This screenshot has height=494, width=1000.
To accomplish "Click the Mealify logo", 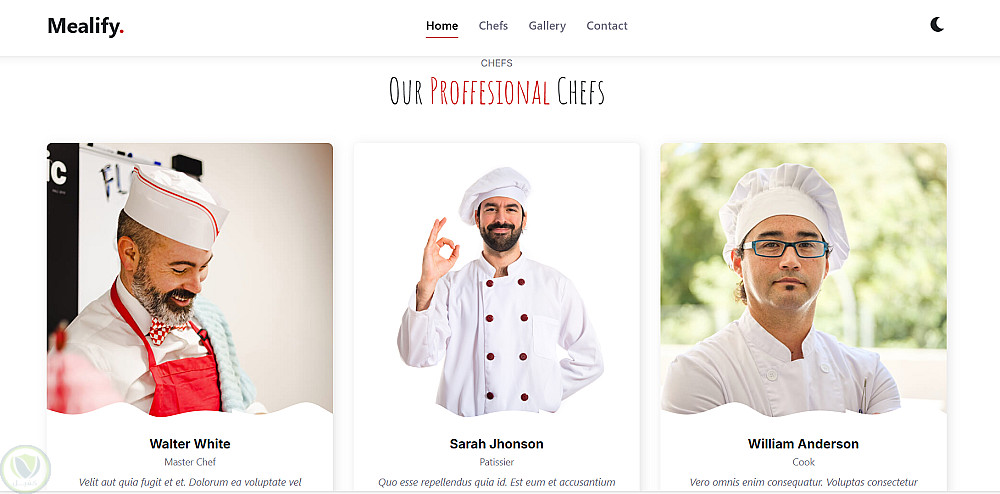I will (x=85, y=26).
